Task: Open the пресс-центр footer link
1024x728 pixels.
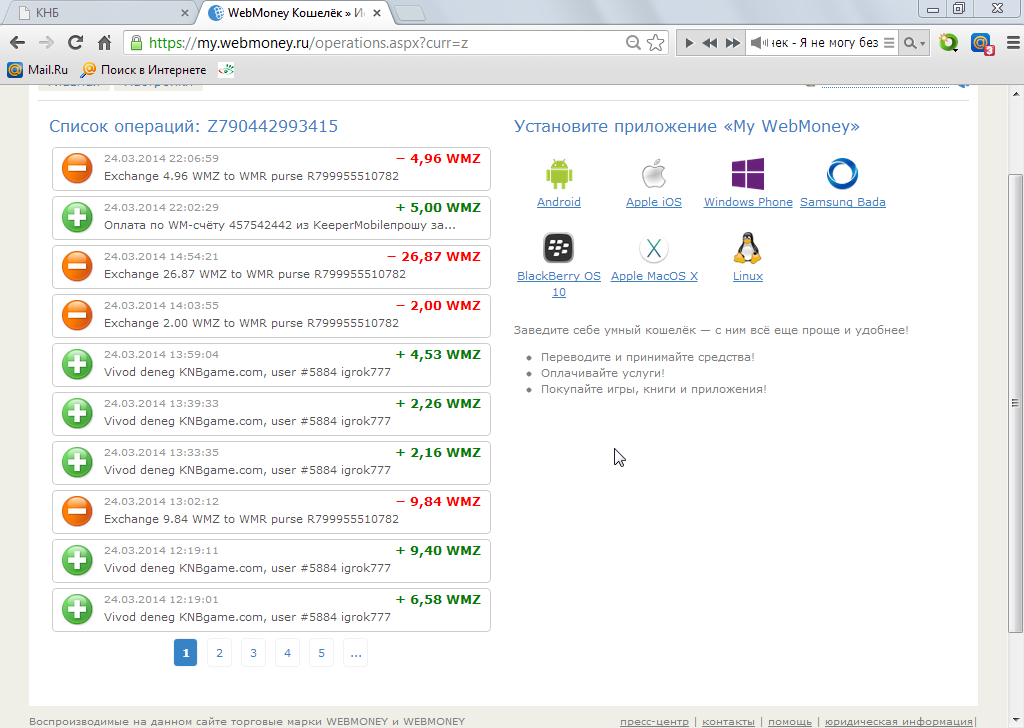Action: tap(654, 721)
